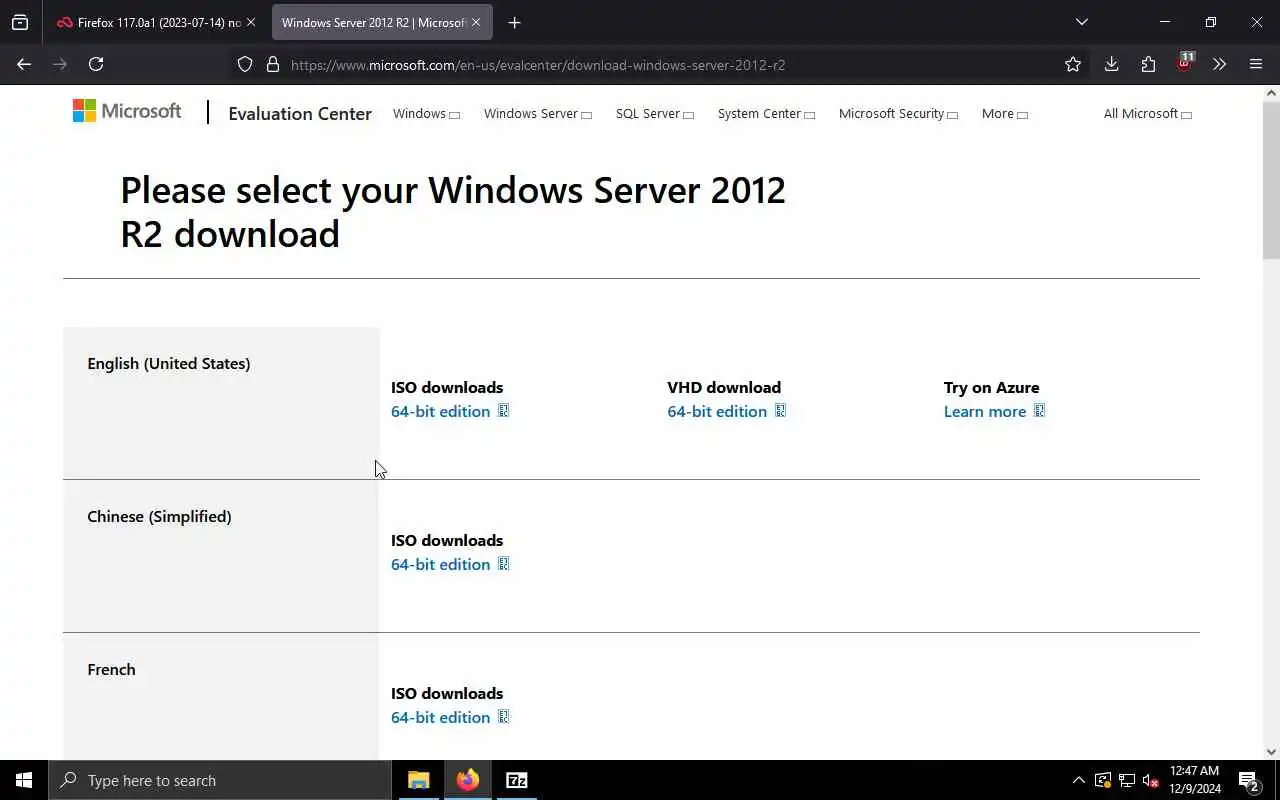1280x800 pixels.
Task: Expand the Windows Server menu
Action: [538, 114]
